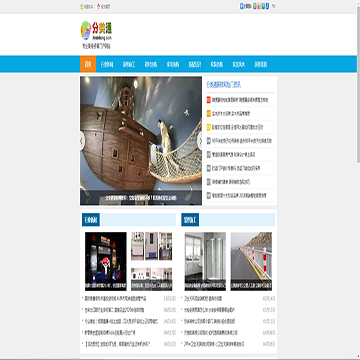Open the last headline in hot news list

pyautogui.click(x=239, y=195)
